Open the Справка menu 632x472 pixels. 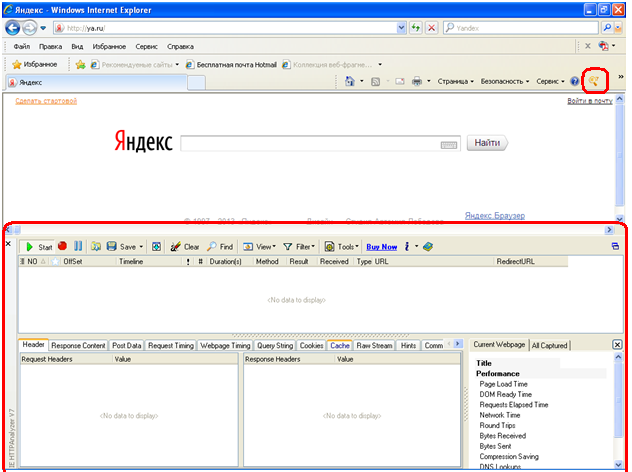(180, 47)
